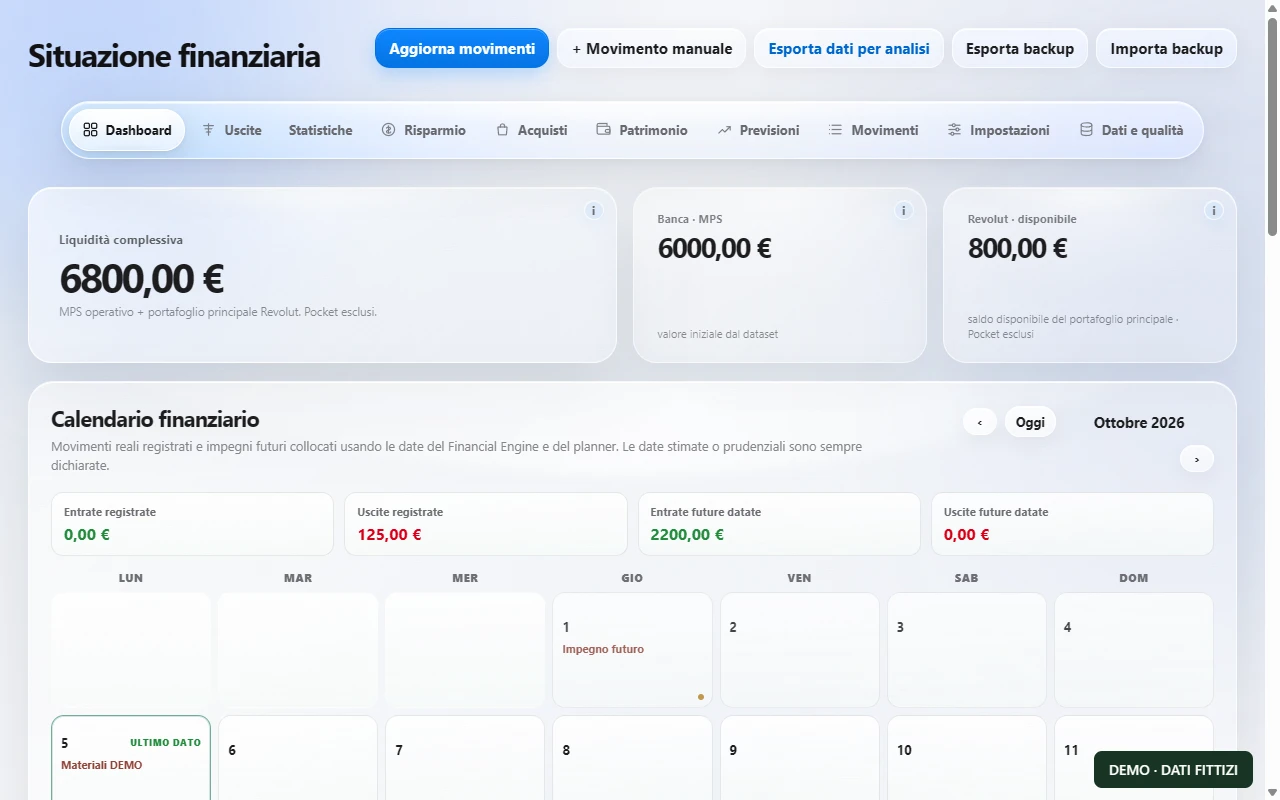
Task: Select calendar day 10
Action: (967, 758)
